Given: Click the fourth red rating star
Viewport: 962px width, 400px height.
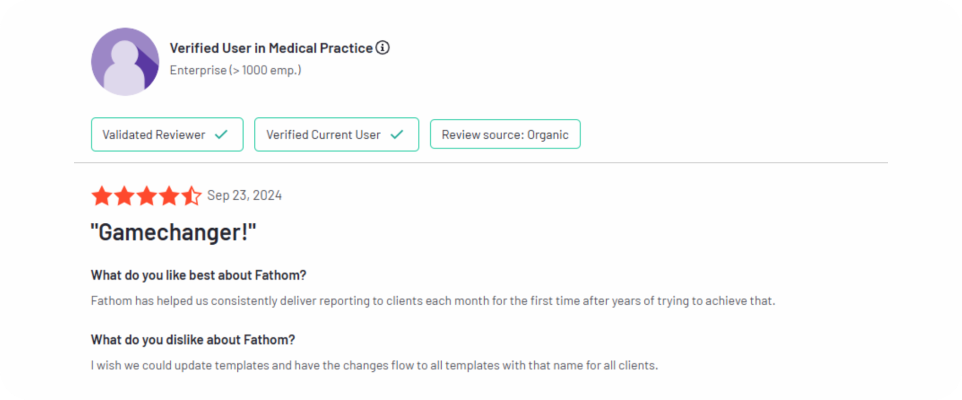Looking at the screenshot, I should (169, 196).
